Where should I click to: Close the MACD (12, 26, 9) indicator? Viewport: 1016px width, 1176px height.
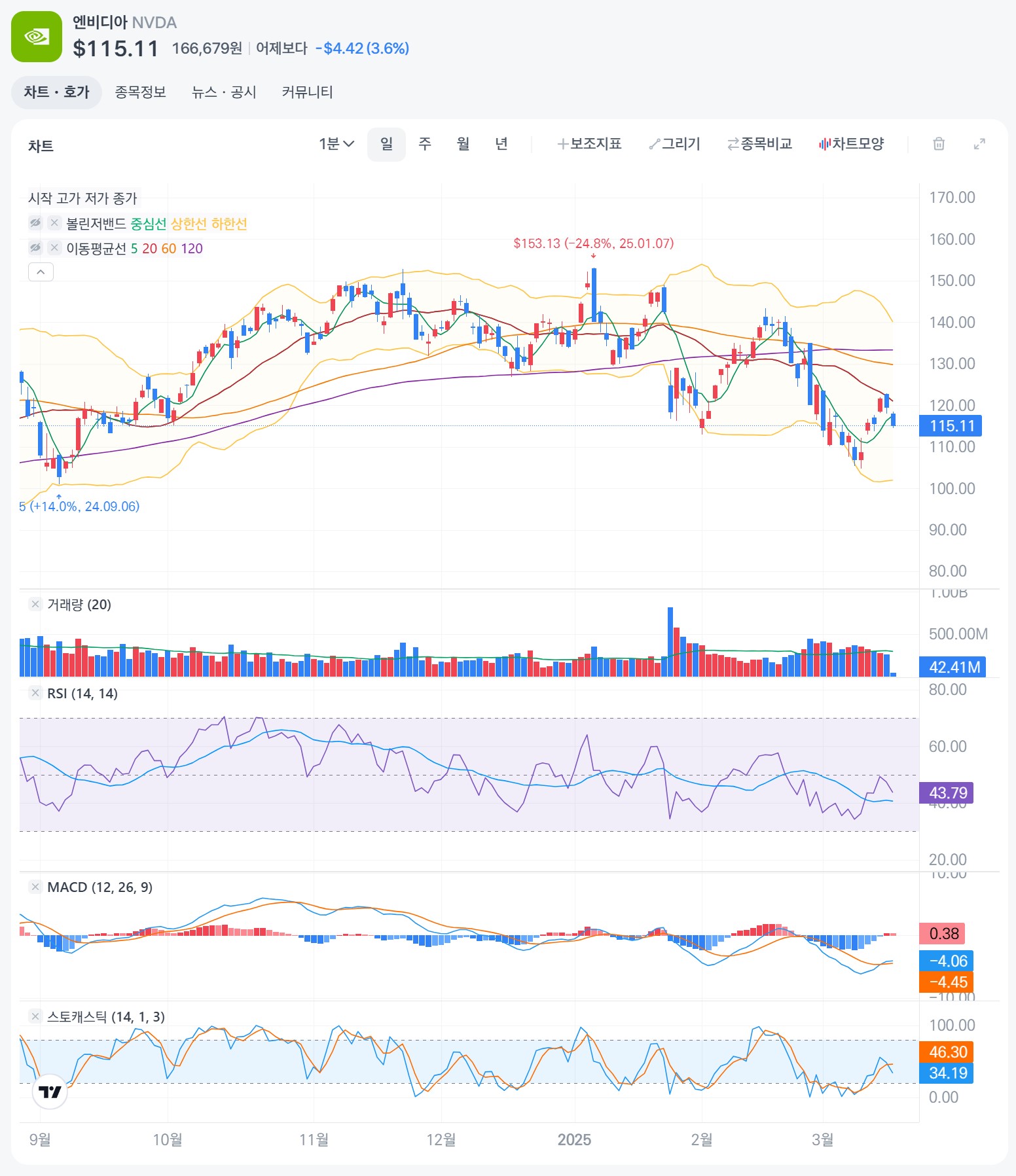click(35, 887)
